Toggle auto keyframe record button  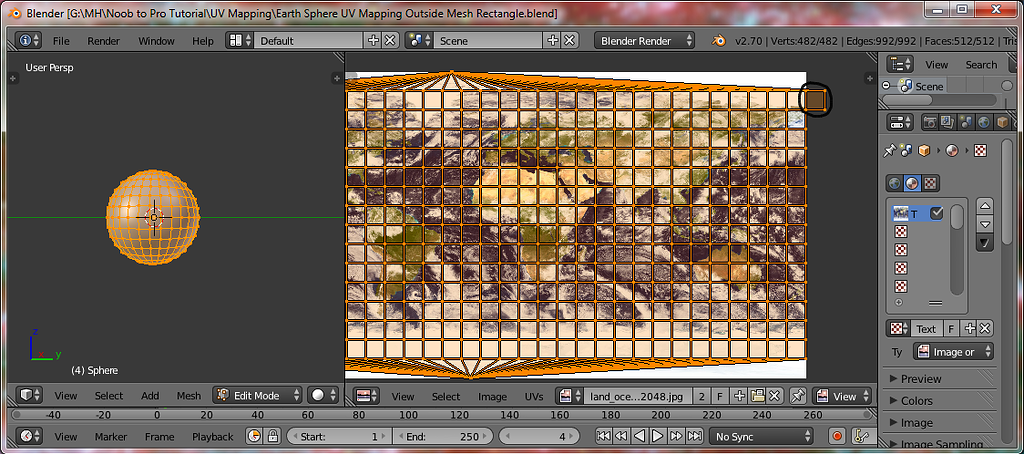coord(837,436)
